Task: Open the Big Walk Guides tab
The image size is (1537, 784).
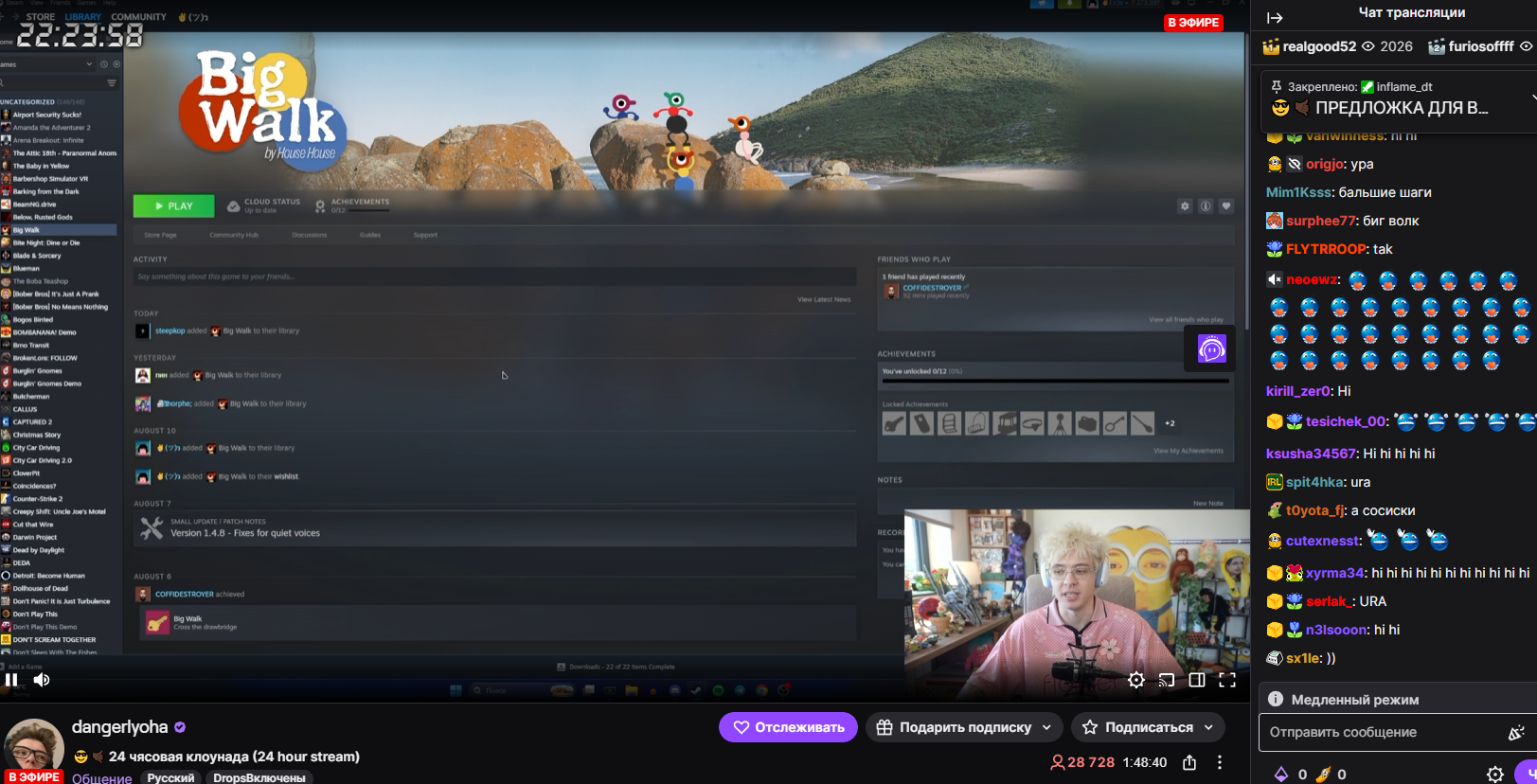Action: pyautogui.click(x=370, y=235)
